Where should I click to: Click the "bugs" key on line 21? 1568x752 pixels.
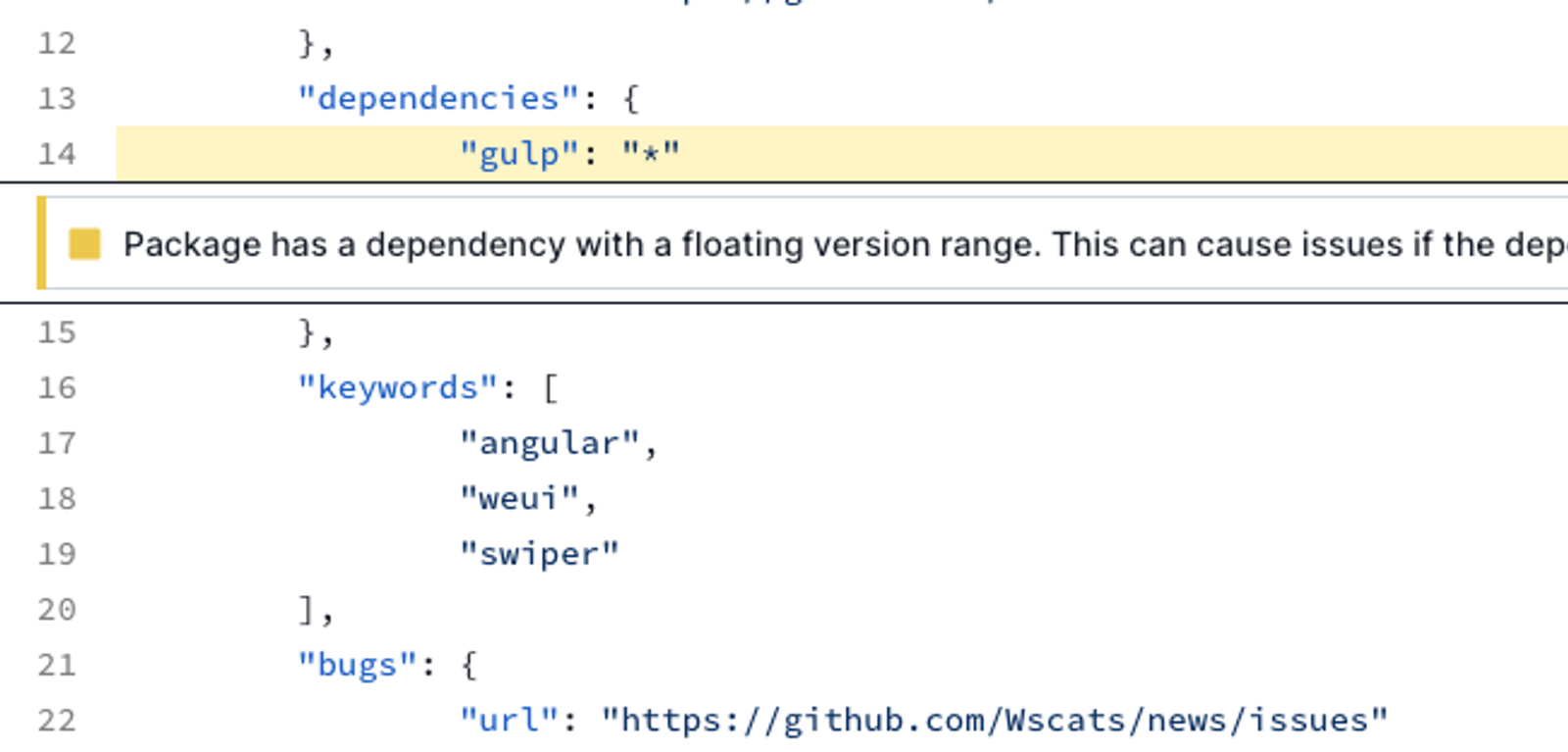(358, 665)
